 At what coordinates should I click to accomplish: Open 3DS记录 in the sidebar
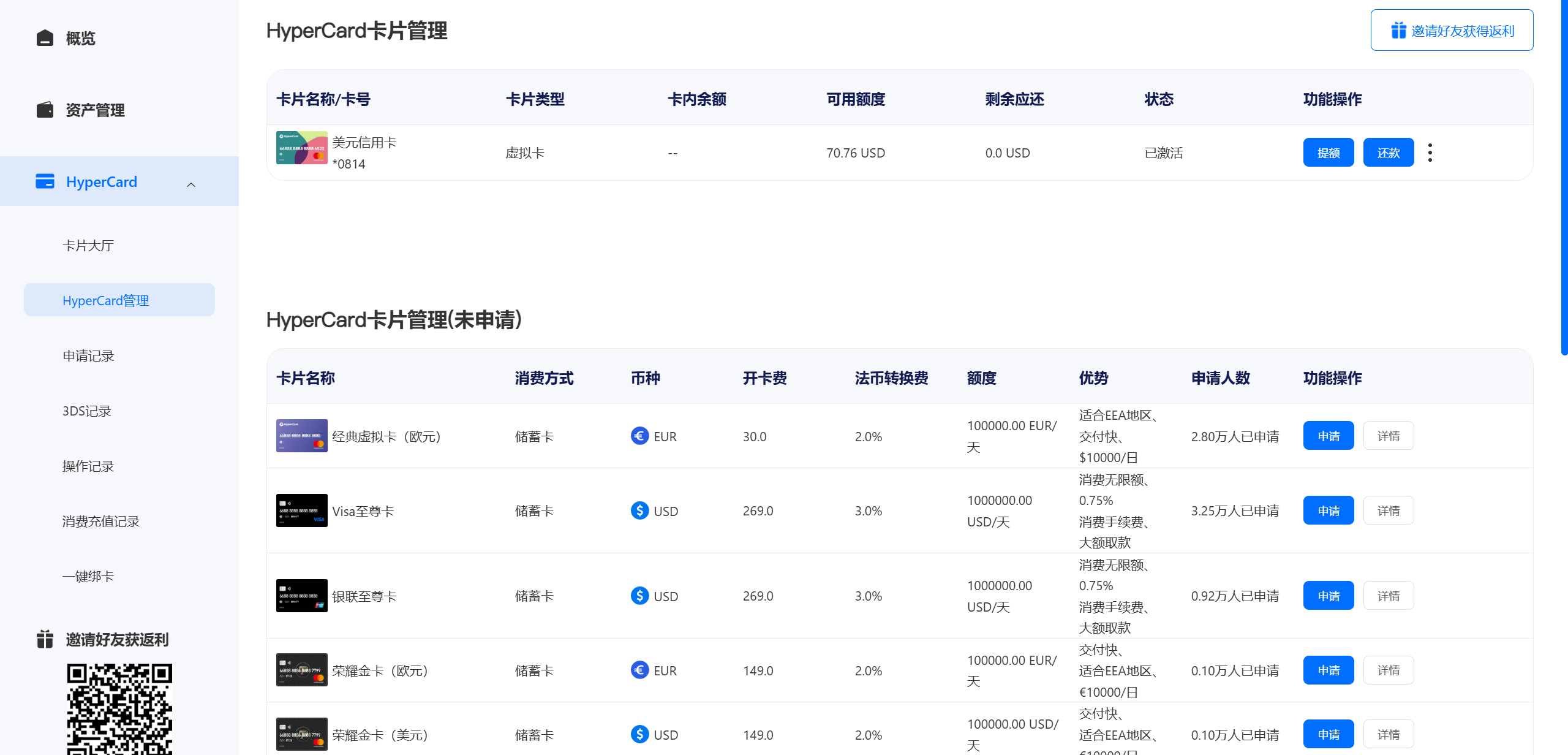[x=87, y=411]
